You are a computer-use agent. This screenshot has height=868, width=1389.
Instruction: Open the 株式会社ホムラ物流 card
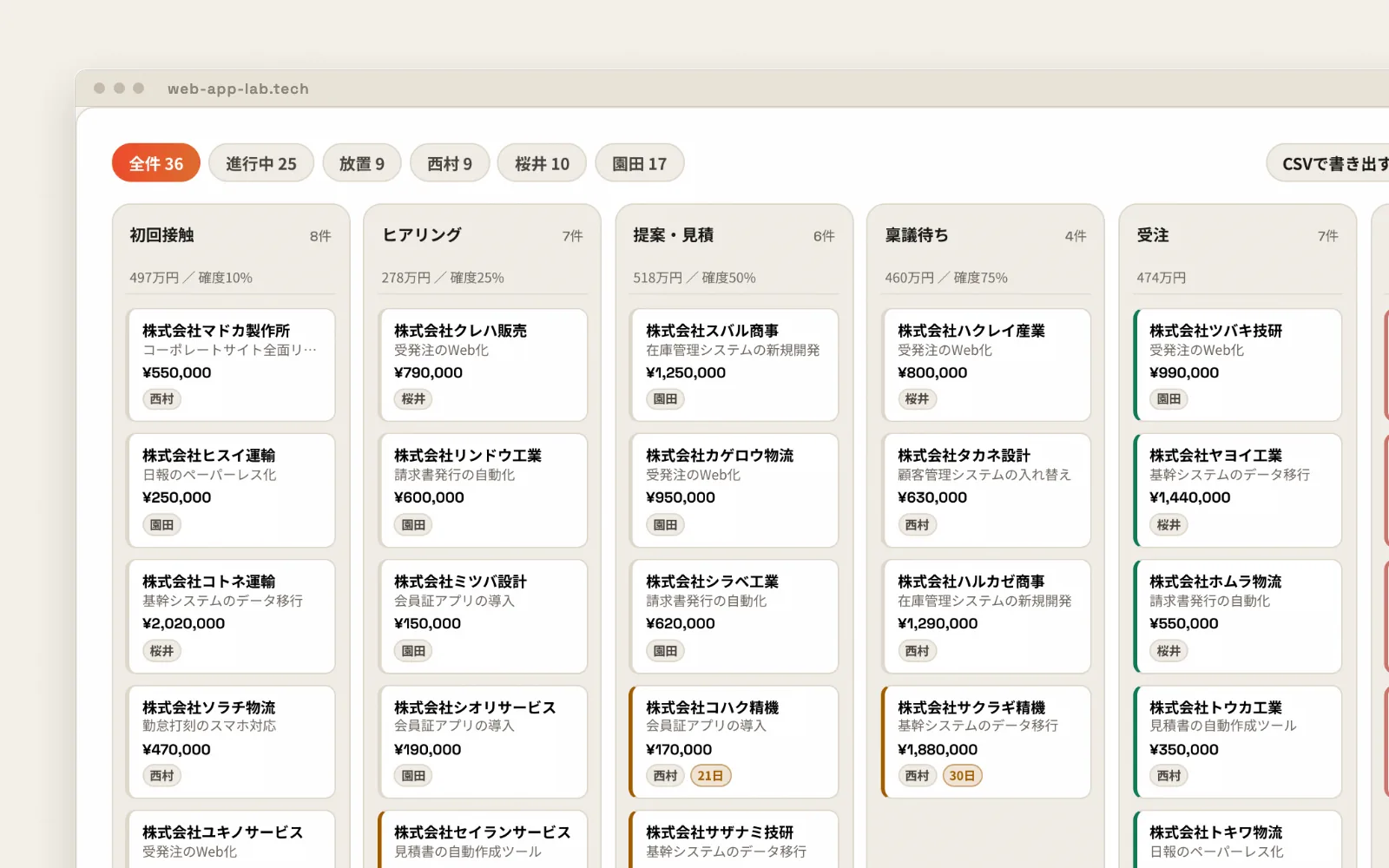click(x=1238, y=616)
